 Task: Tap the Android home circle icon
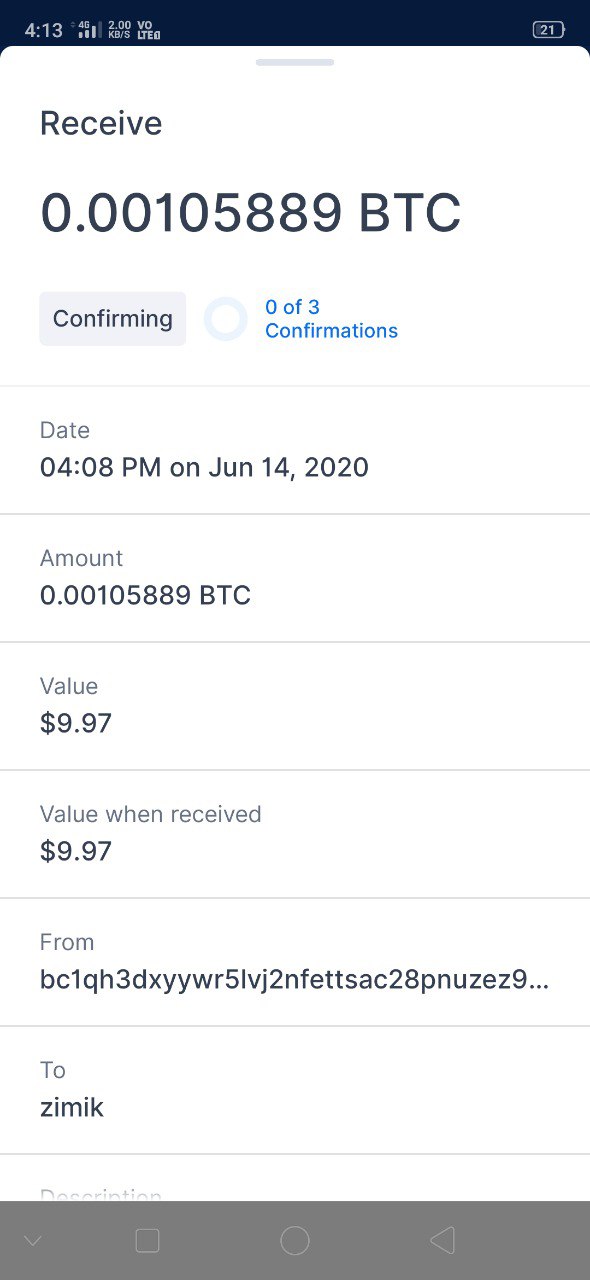point(295,1241)
